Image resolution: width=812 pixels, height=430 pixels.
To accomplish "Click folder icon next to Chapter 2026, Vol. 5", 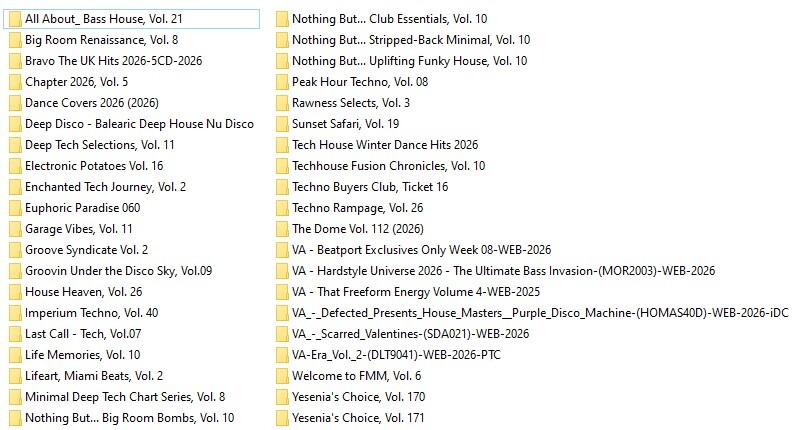I will [x=15, y=82].
